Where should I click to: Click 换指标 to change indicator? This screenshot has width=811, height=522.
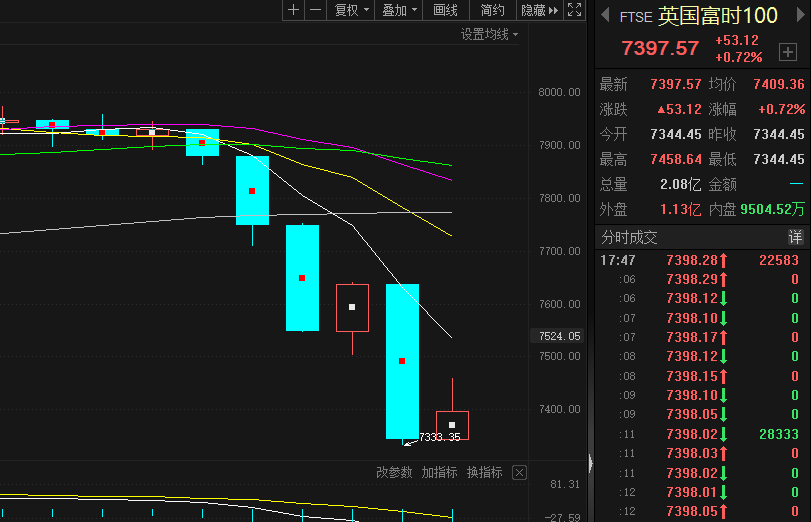(x=484, y=472)
